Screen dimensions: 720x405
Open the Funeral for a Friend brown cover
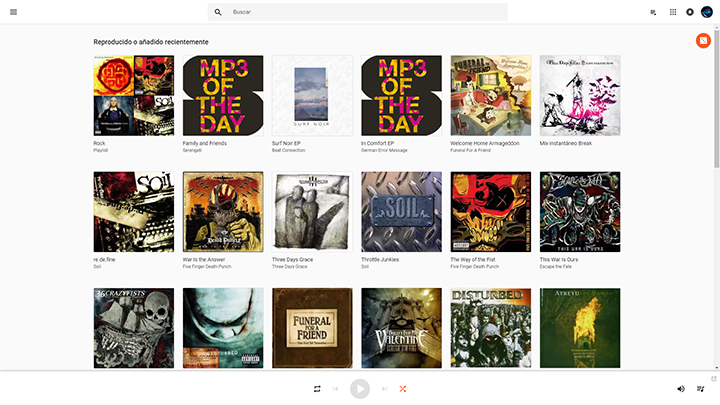click(x=312, y=328)
